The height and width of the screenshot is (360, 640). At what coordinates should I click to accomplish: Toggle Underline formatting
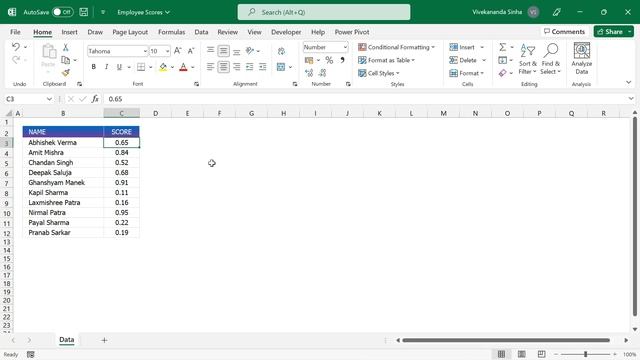pyautogui.click(x=119, y=67)
